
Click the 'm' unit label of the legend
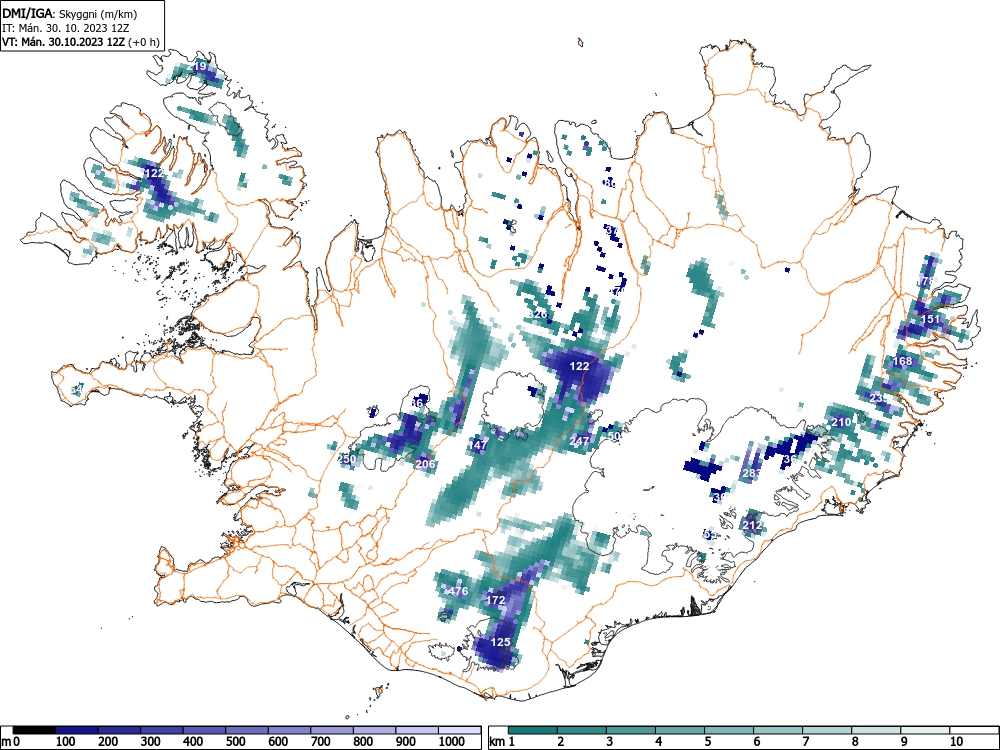pos(6,742)
